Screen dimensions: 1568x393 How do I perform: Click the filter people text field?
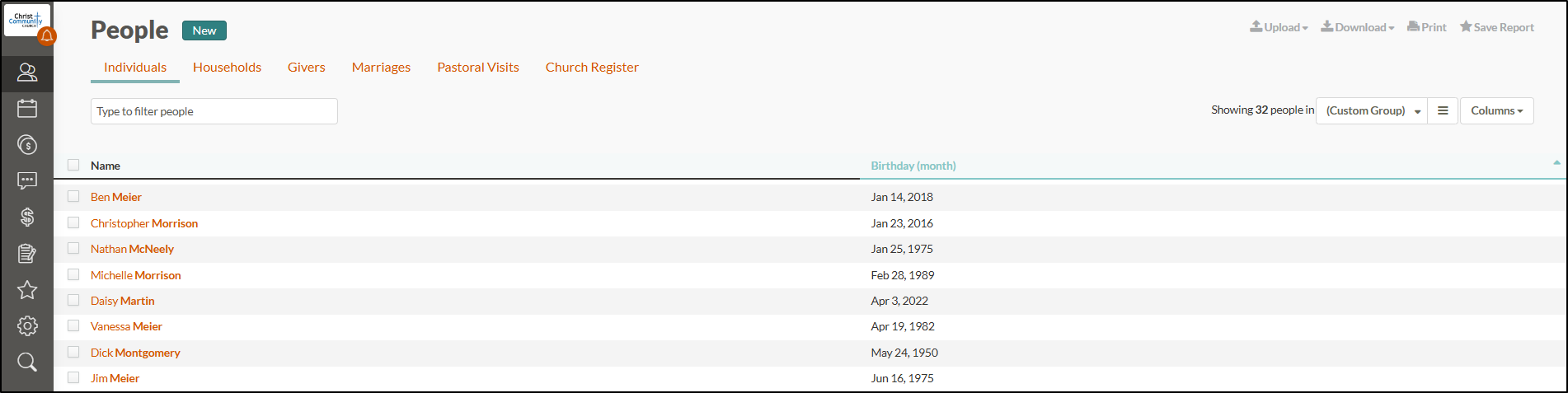coord(214,111)
